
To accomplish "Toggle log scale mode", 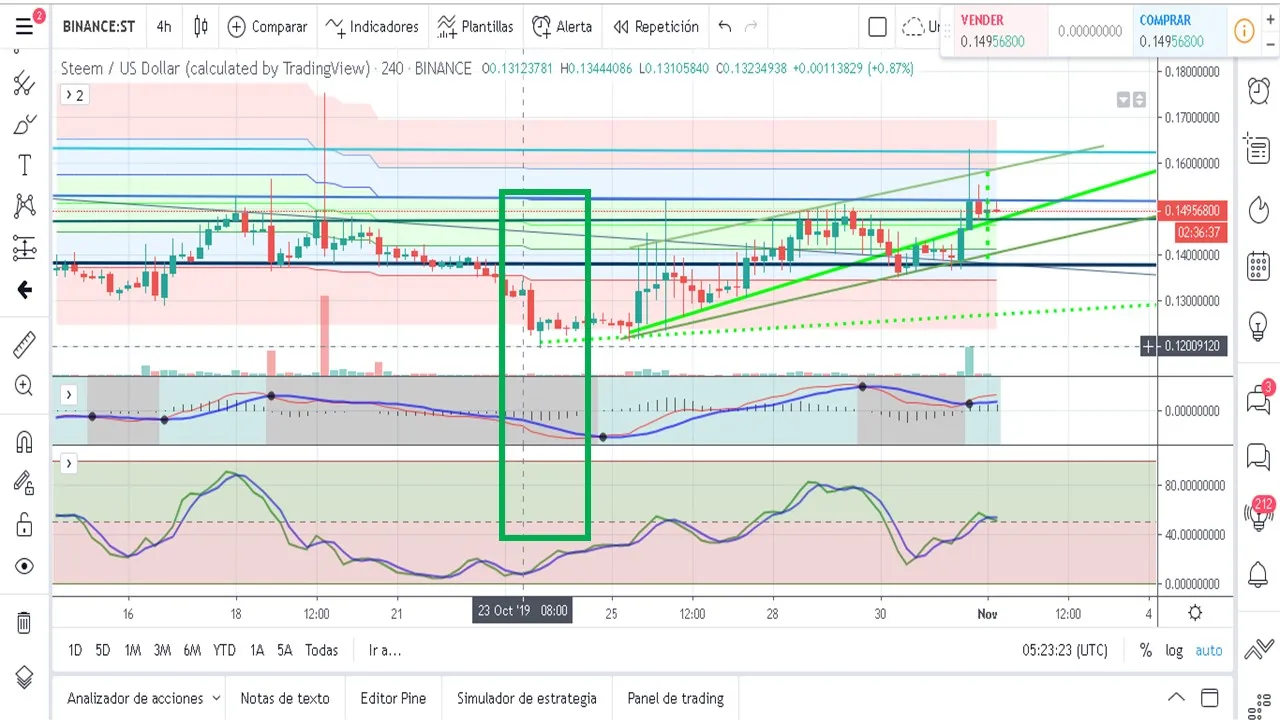I will pyautogui.click(x=1174, y=650).
